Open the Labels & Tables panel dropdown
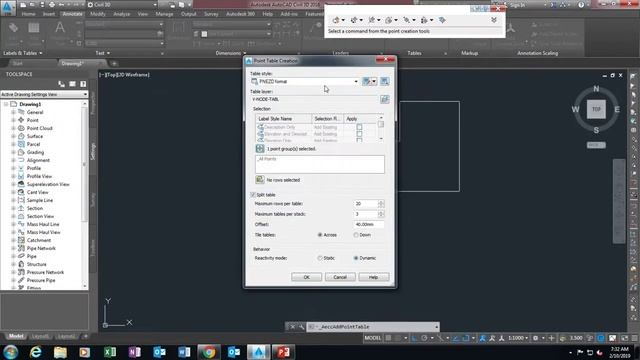 (x=23, y=53)
